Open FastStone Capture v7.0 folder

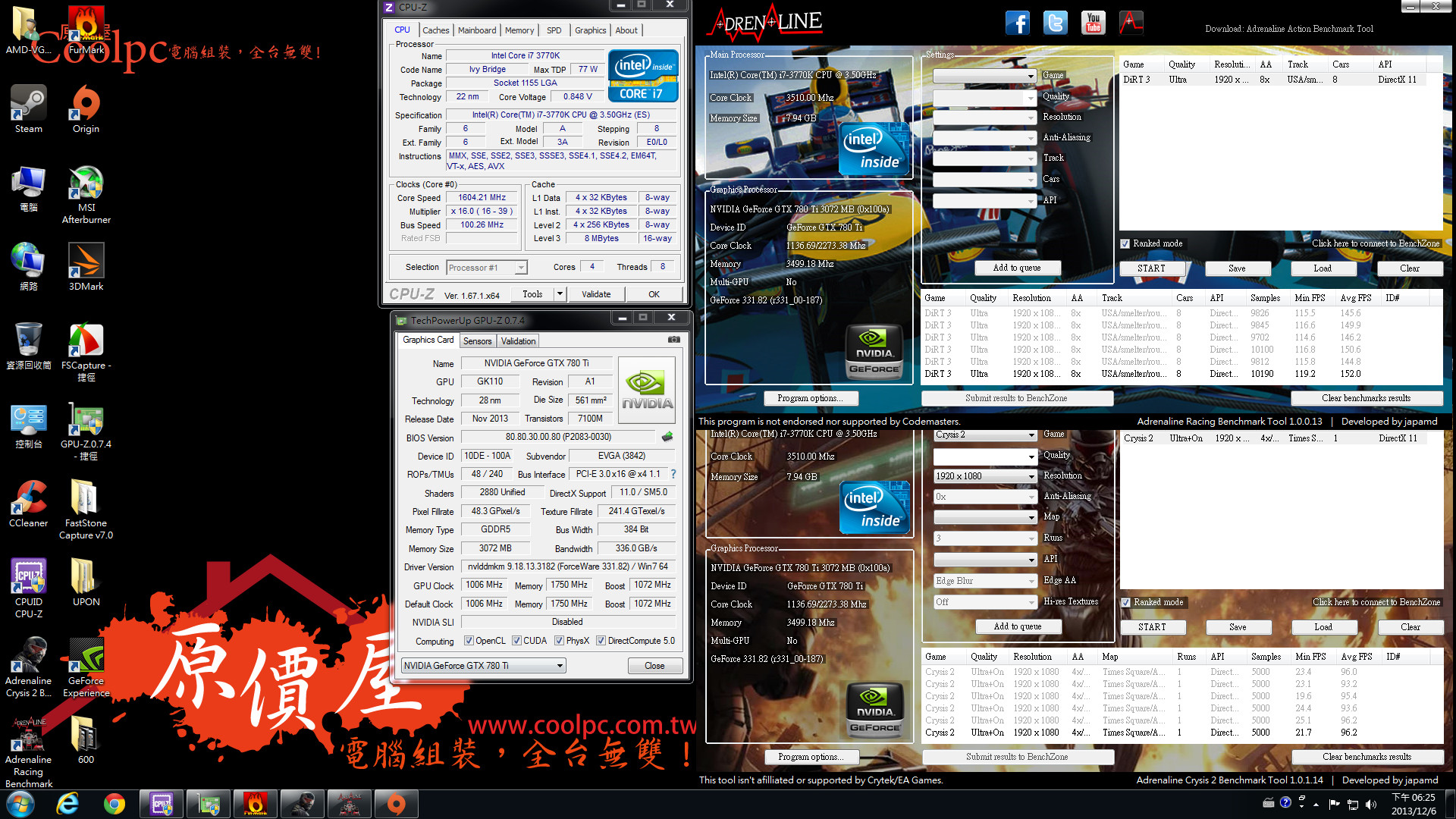(x=86, y=510)
